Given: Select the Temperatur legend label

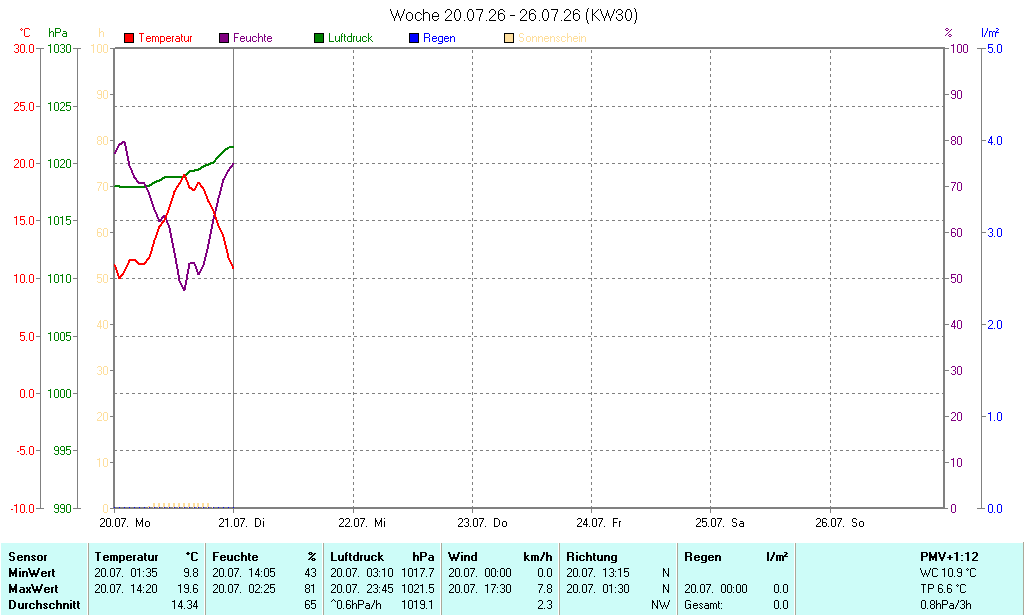Looking at the screenshot, I should tap(165, 38).
